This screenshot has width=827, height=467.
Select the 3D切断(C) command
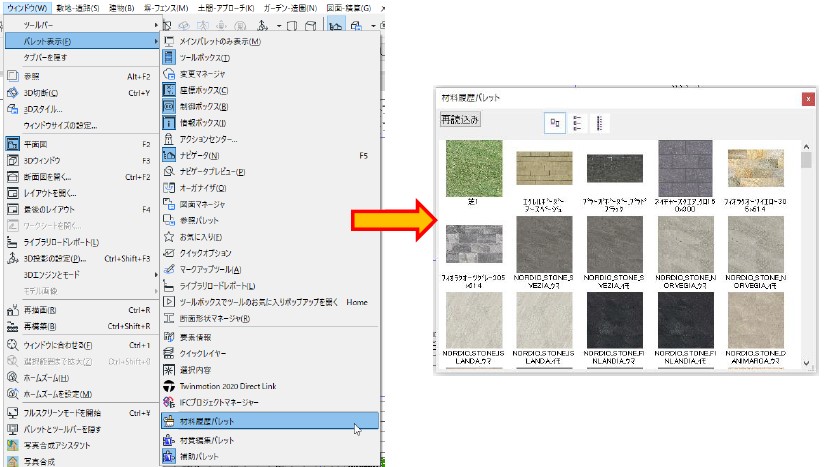pyautogui.click(x=82, y=93)
